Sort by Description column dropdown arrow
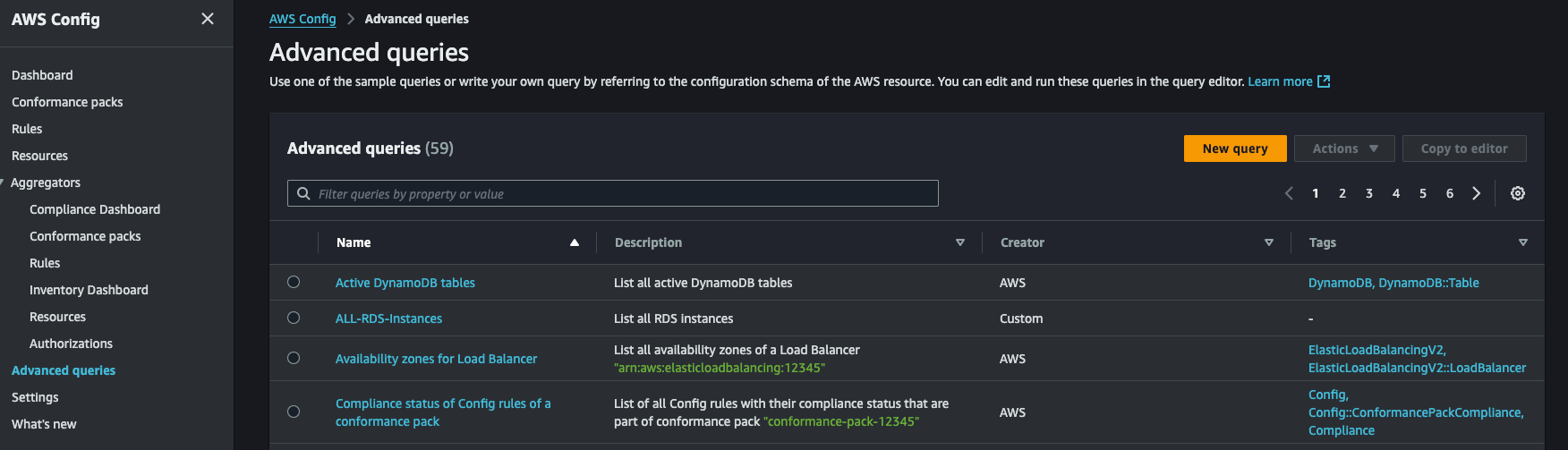1568x450 pixels. [x=959, y=242]
